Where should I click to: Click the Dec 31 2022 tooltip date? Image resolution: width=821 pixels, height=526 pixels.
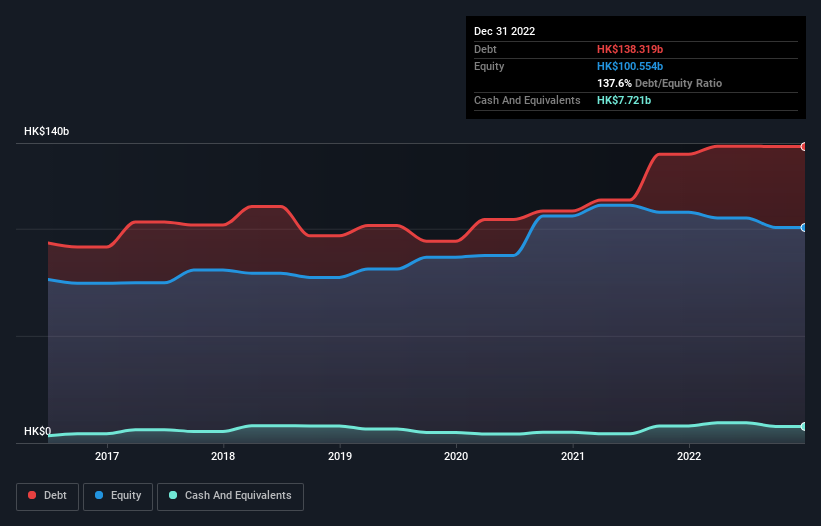(x=504, y=31)
